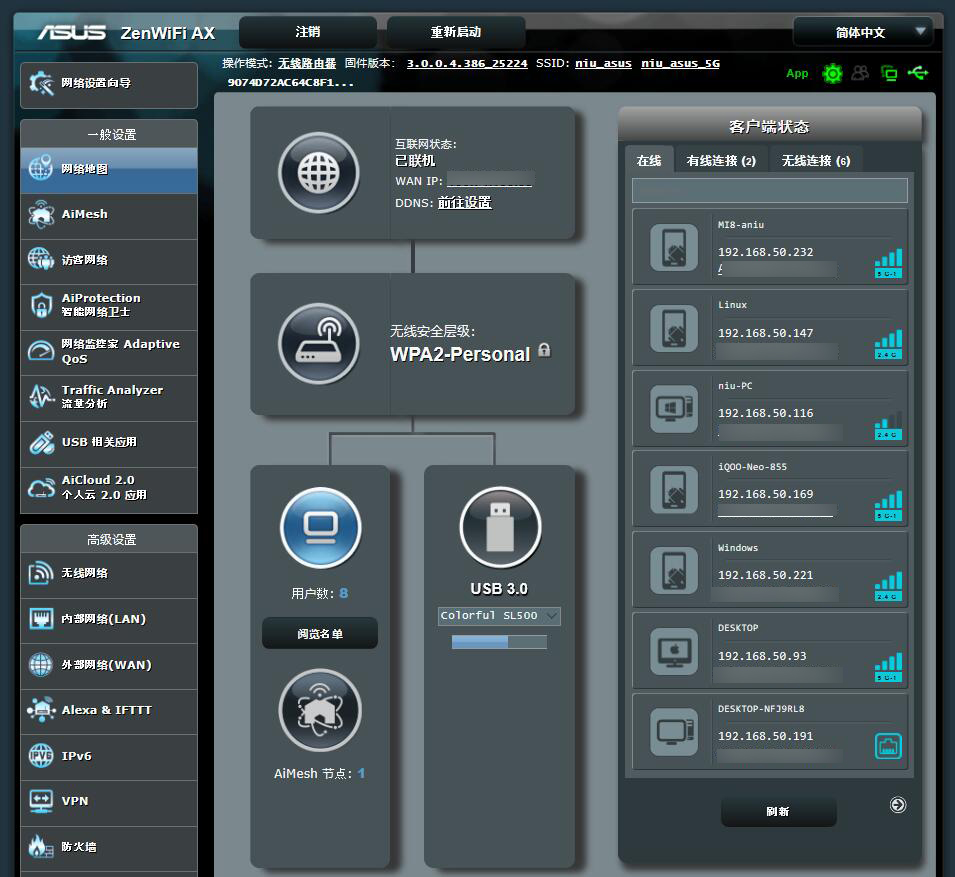Click the IPv6 sidebar icon
This screenshot has width=955, height=877.
pos(41,756)
